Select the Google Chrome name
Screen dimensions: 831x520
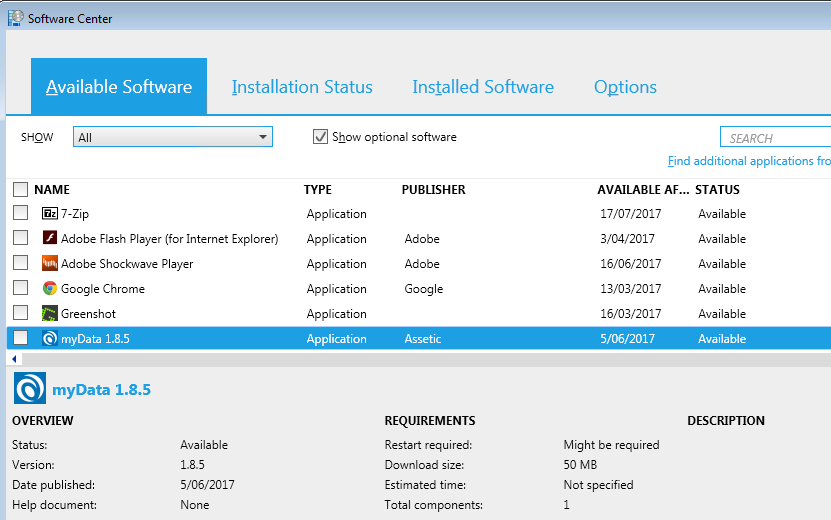coord(103,289)
